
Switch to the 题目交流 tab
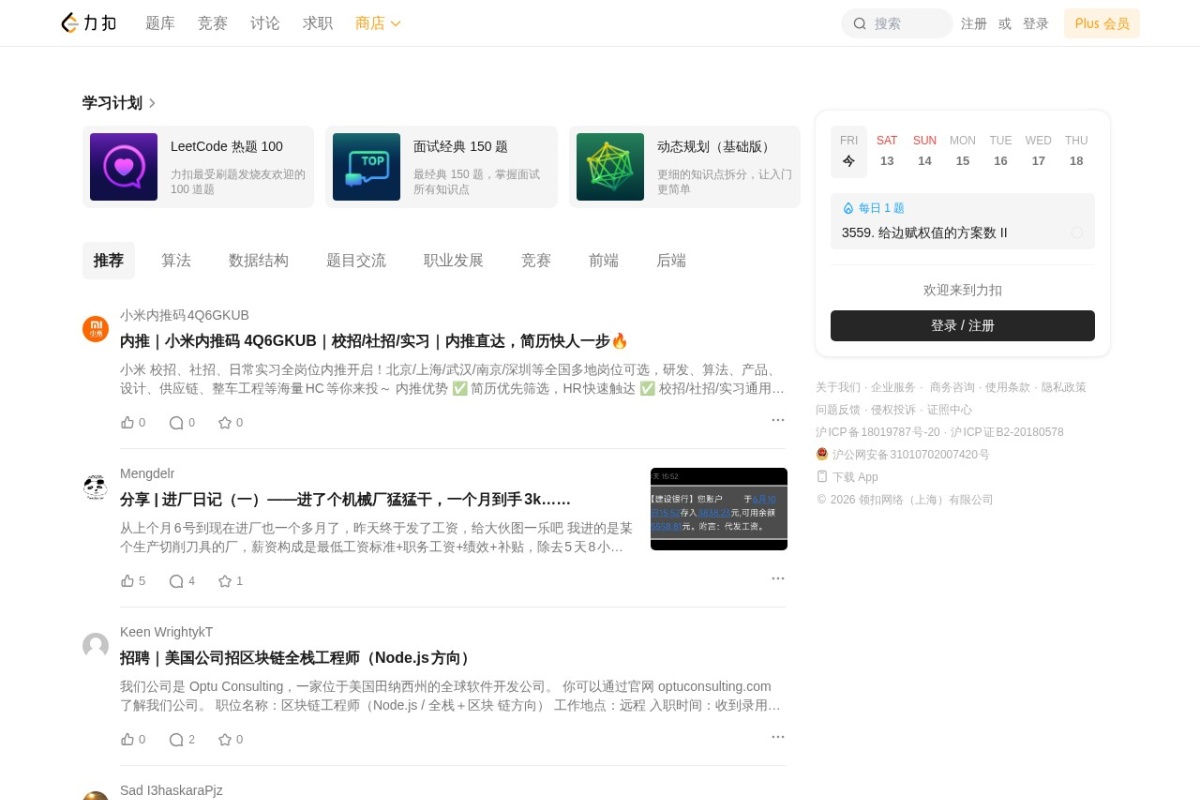(356, 260)
